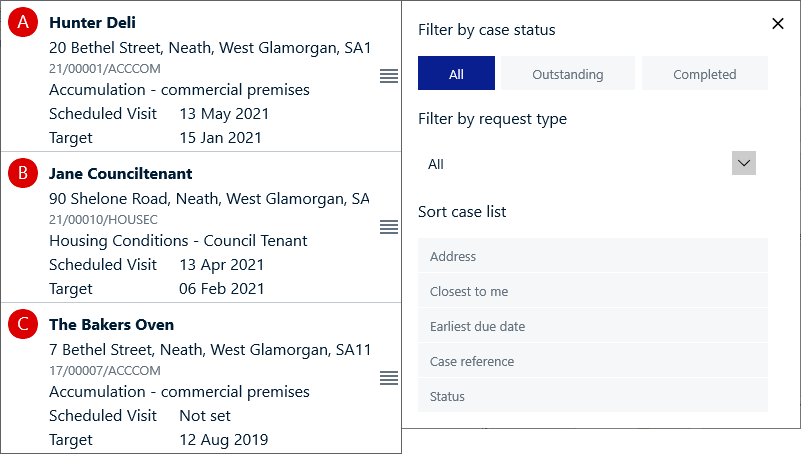Viewport: 801px width, 454px height.
Task: Open The Bakers Oven case menu icon
Action: [389, 378]
